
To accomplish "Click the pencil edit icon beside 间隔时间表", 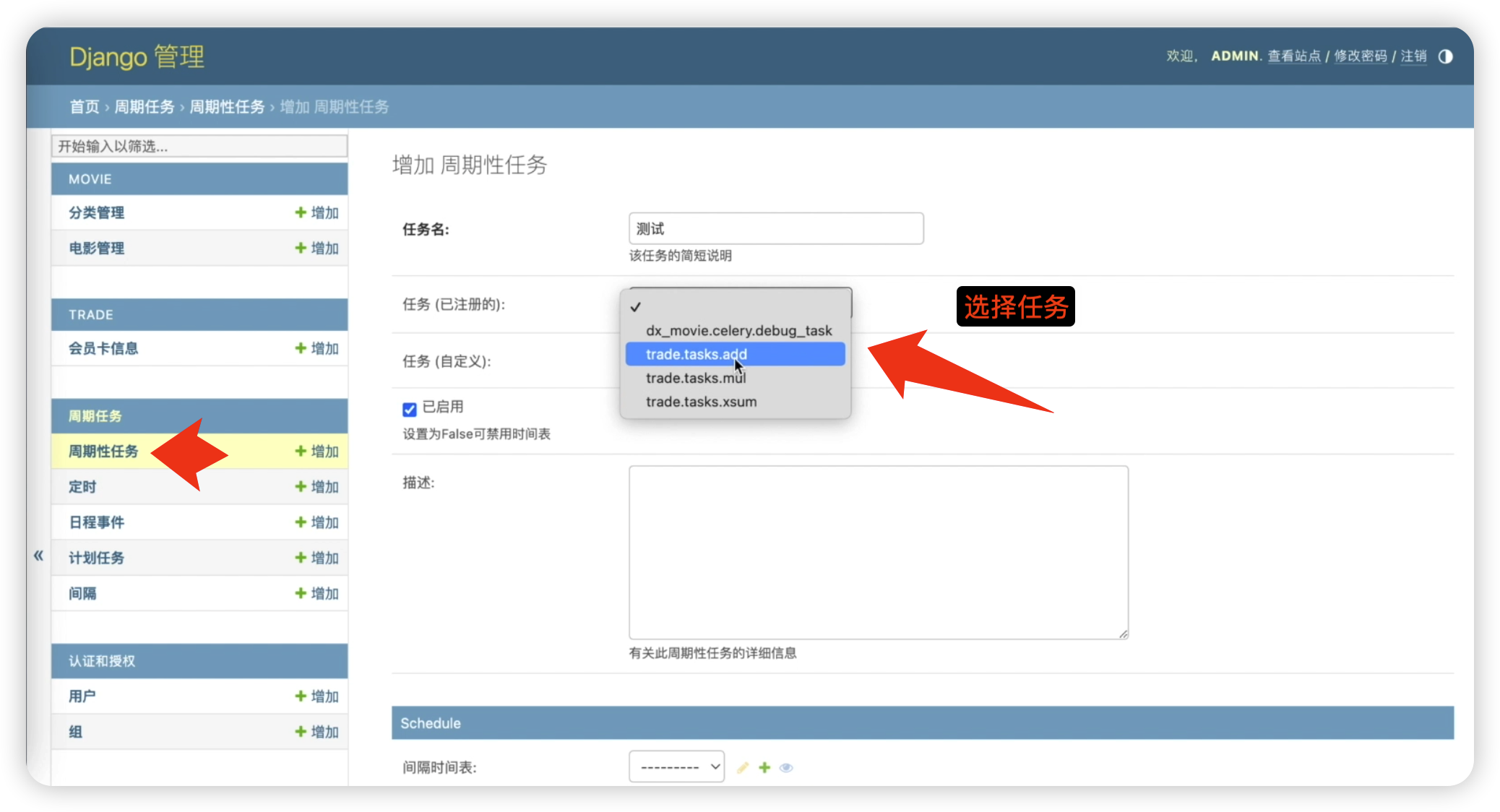I will [743, 767].
